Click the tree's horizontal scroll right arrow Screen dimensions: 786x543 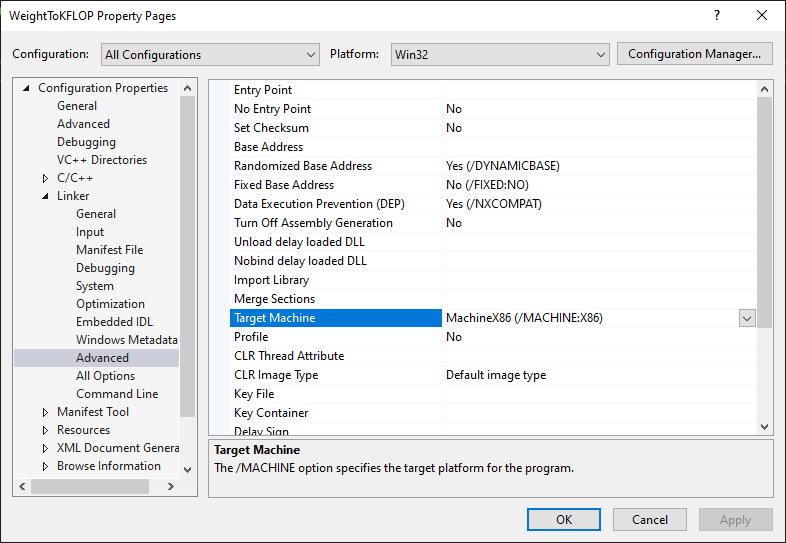click(169, 486)
